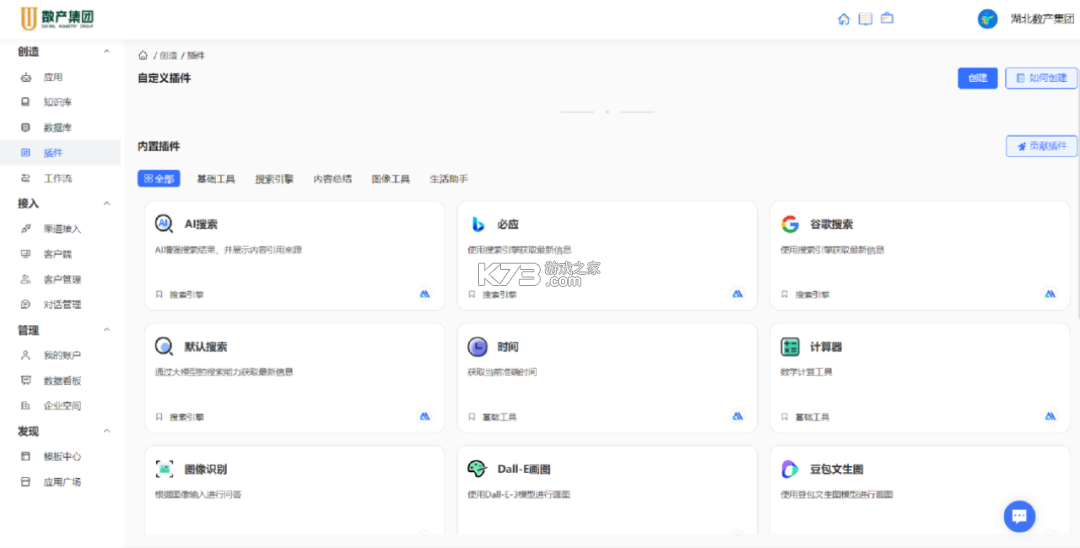Image resolution: width=1080 pixels, height=548 pixels.
Task: Click the AI搜索 magnifier icon
Action: (164, 224)
